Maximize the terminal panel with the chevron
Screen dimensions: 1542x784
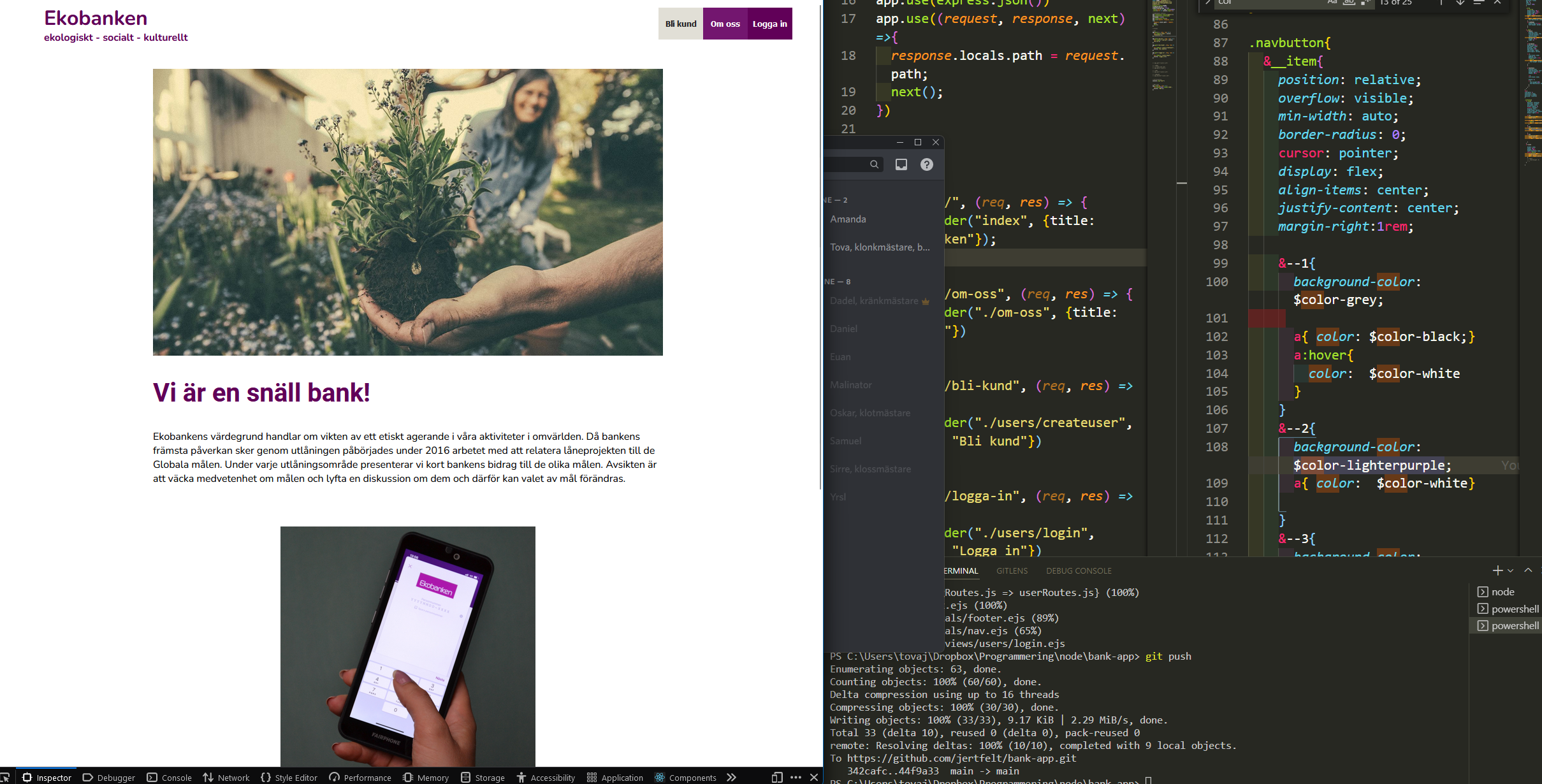[x=1529, y=570]
